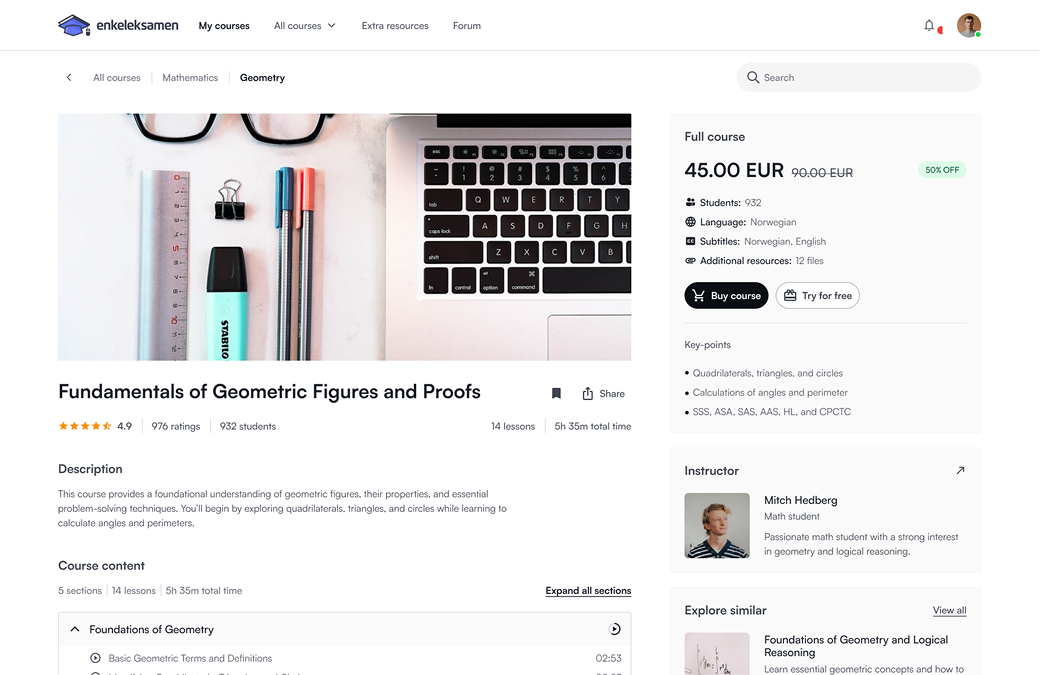Viewport: 1040px width, 675px height.
Task: Open the Forum page
Action: pyautogui.click(x=467, y=26)
